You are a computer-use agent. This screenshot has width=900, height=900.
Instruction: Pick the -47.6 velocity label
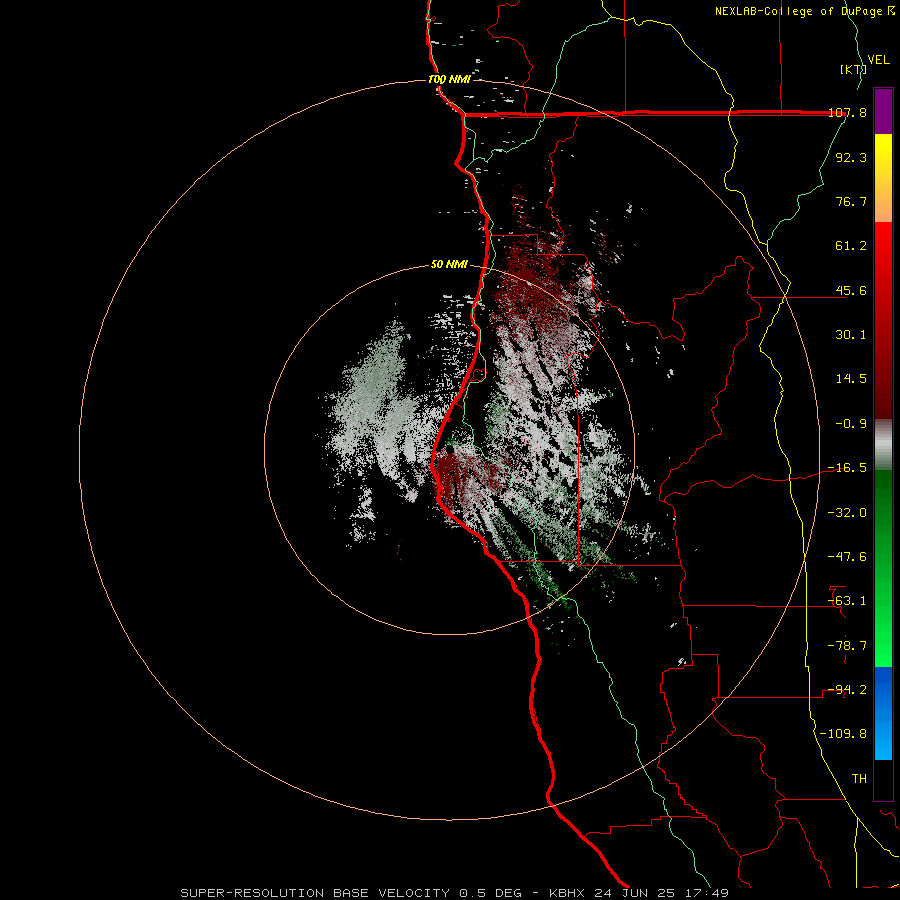coord(847,557)
